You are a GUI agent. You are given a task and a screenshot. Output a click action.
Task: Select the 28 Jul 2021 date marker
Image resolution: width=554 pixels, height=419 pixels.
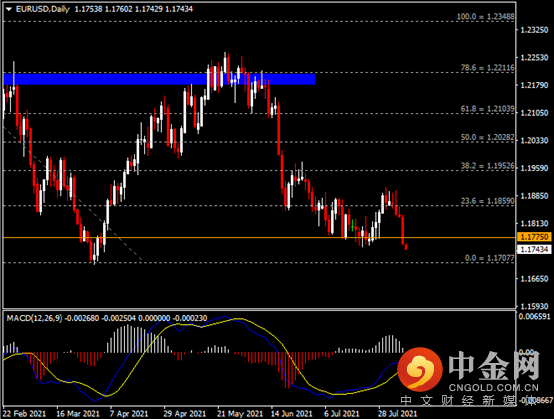(x=397, y=413)
